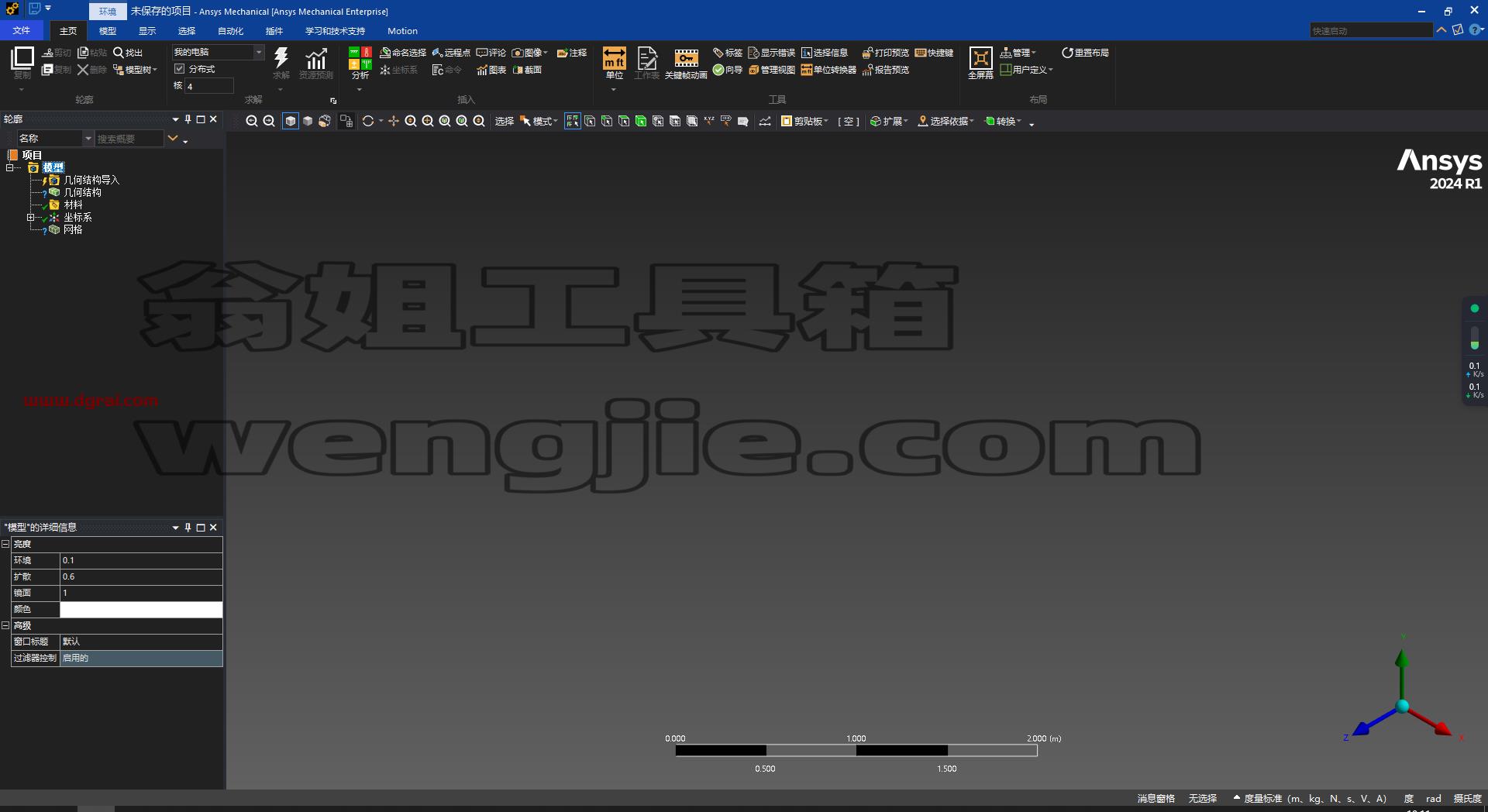1488x812 pixels.
Task: Open the 向导 wizard
Action: [728, 70]
